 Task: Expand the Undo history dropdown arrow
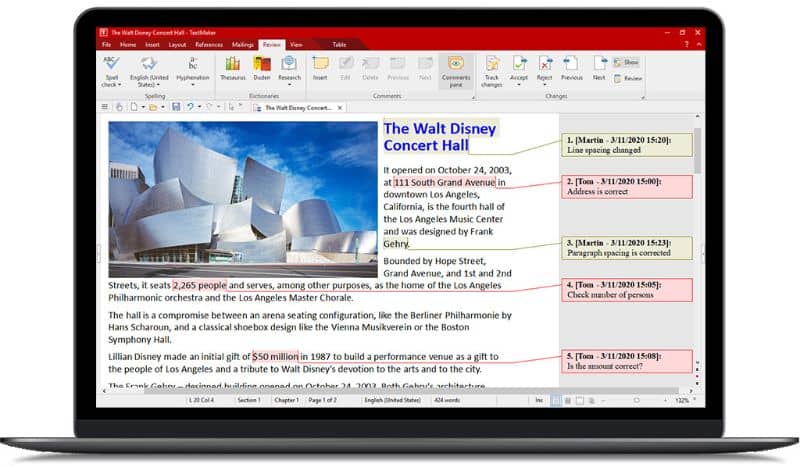199,107
